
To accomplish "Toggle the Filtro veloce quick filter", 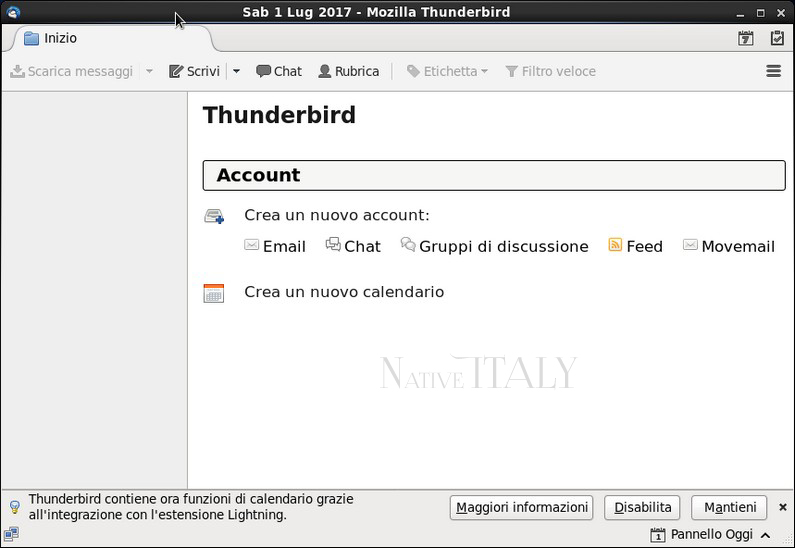I will pos(550,71).
